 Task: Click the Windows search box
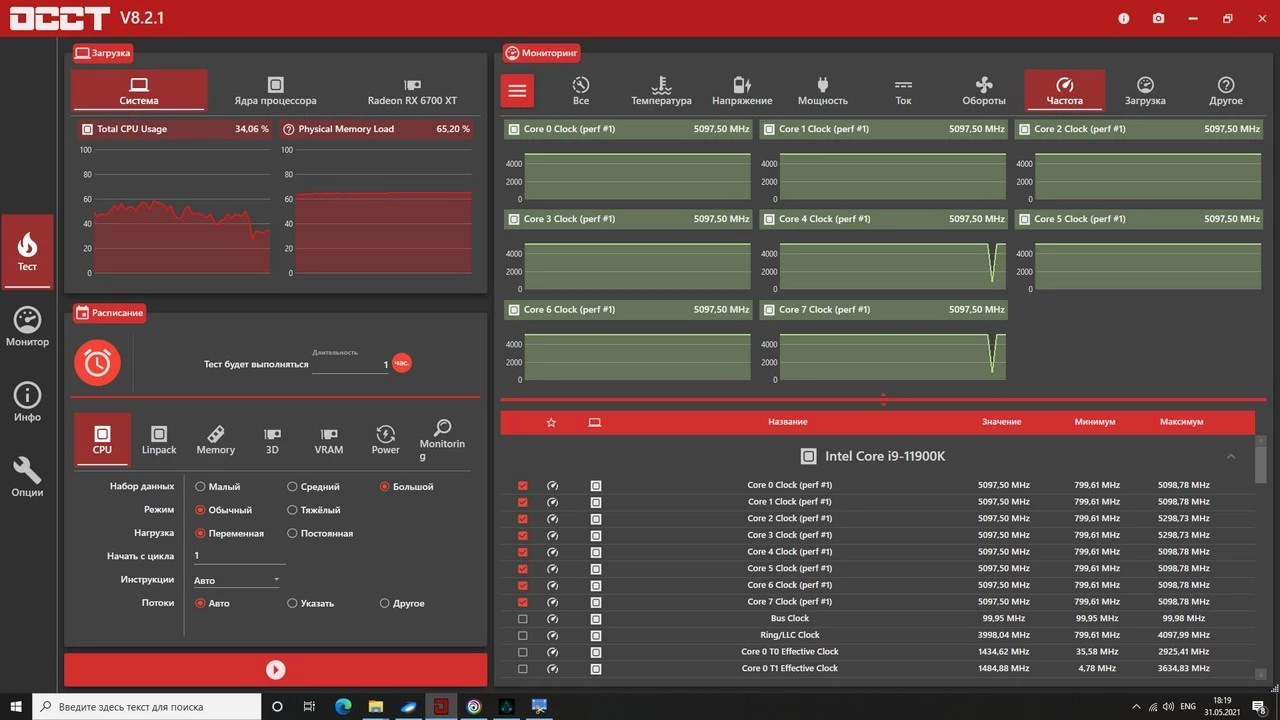pyautogui.click(x=146, y=706)
